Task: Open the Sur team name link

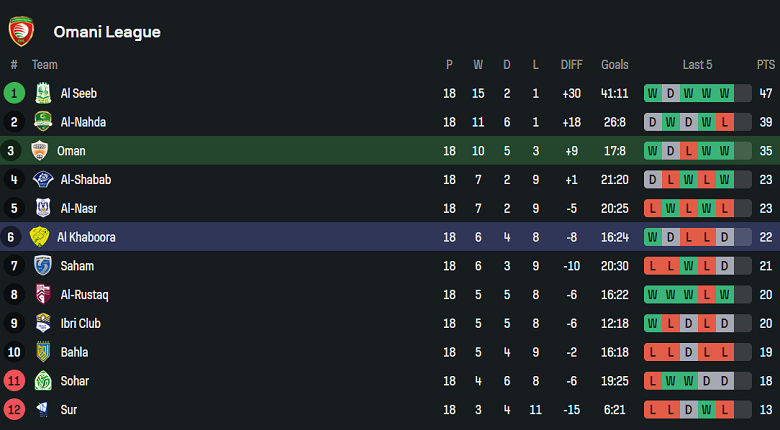Action: click(68, 410)
